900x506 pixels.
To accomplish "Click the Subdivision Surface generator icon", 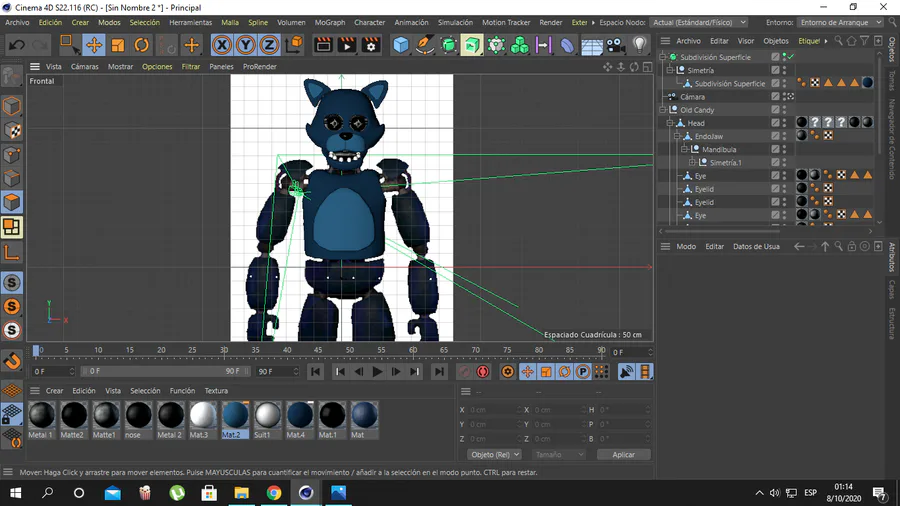I will click(x=448, y=45).
